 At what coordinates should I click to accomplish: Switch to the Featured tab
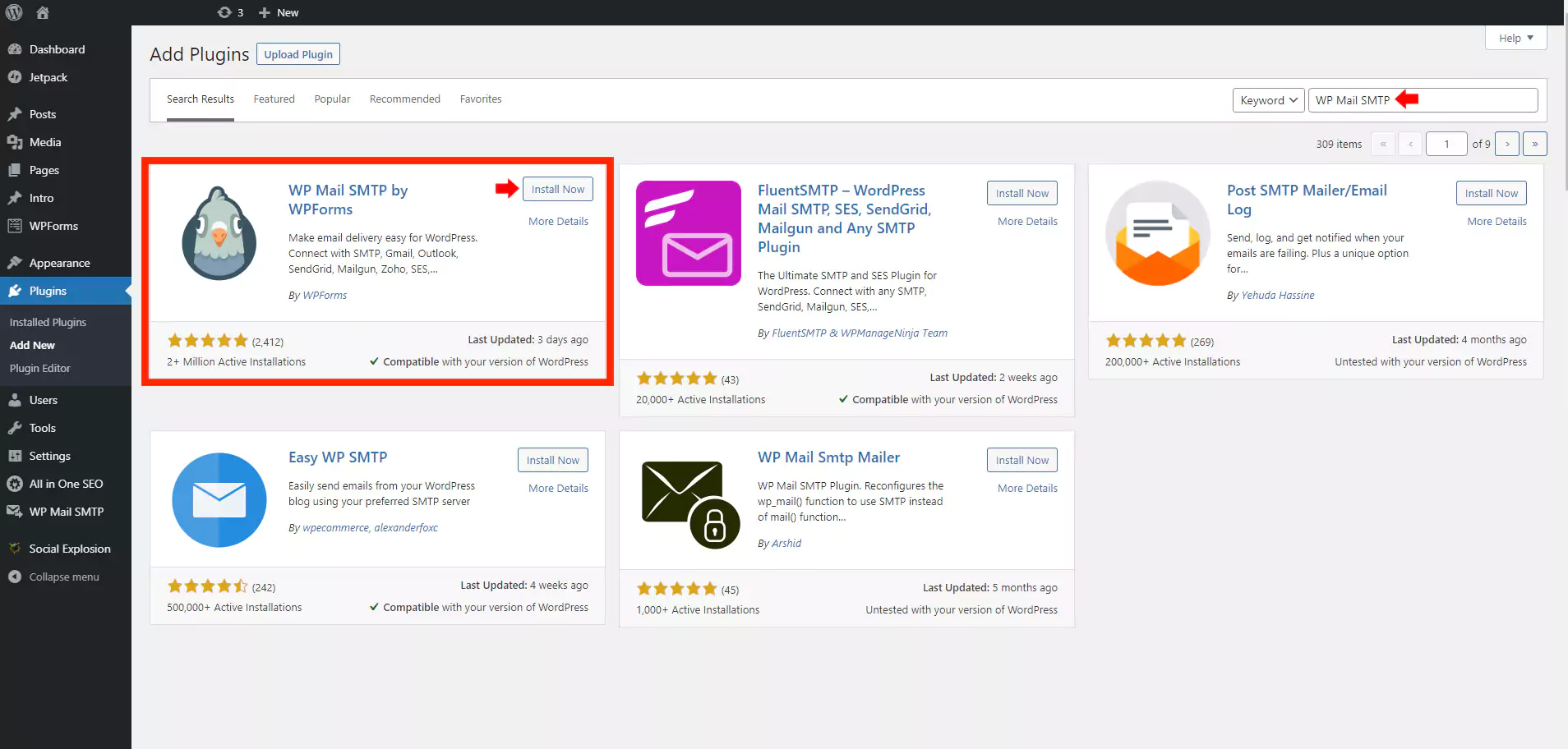pyautogui.click(x=274, y=99)
